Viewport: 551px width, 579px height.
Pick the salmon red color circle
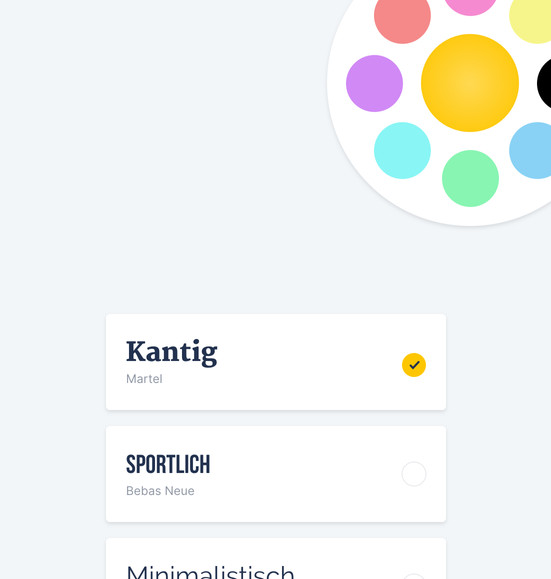pyautogui.click(x=402, y=17)
